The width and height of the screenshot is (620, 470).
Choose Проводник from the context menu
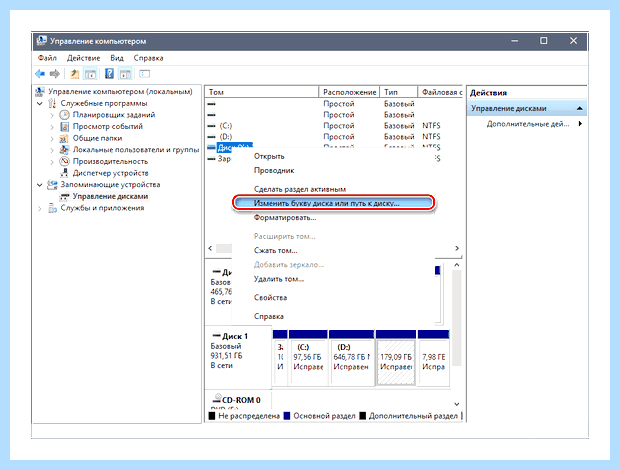pos(333,170)
